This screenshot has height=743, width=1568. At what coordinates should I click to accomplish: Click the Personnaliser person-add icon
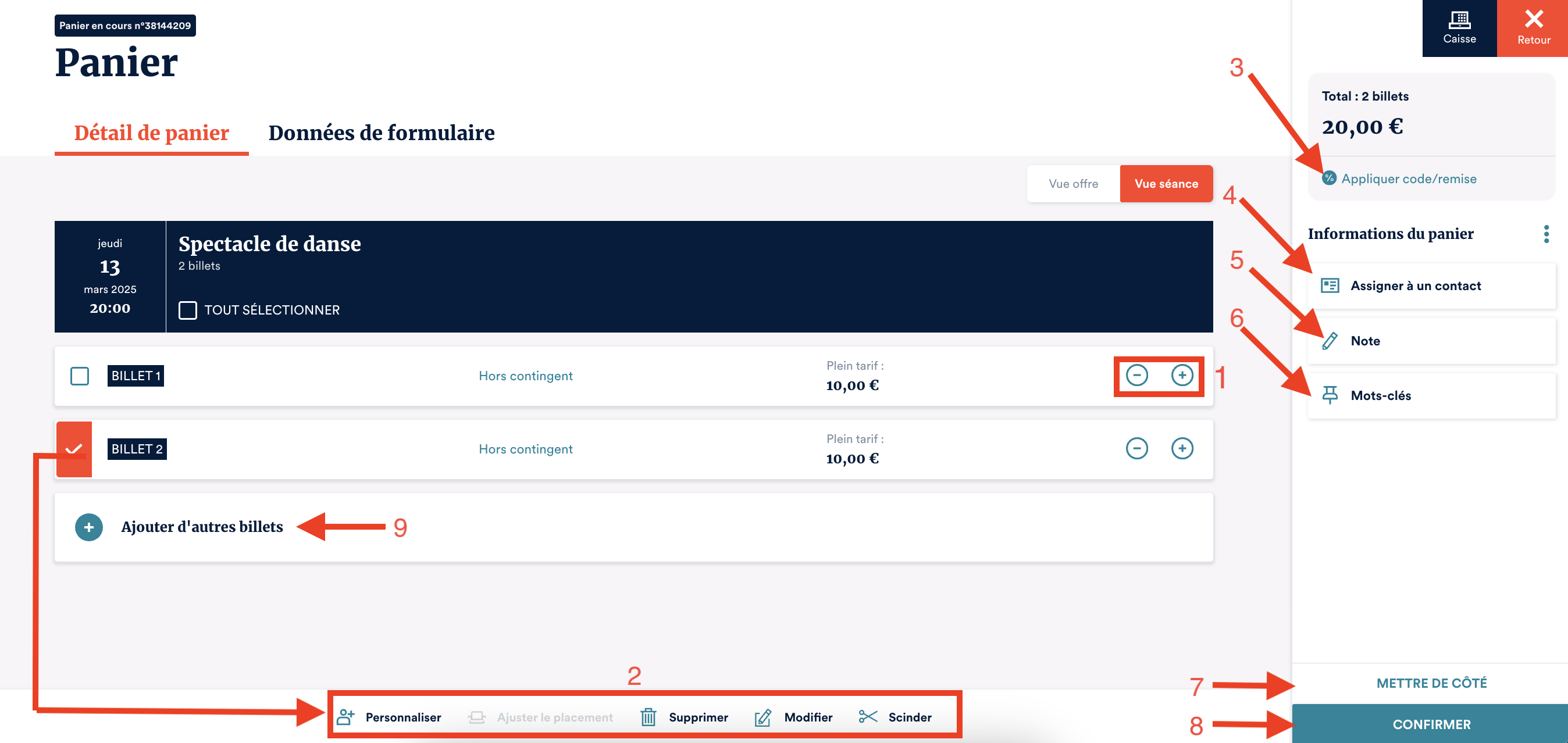point(345,717)
